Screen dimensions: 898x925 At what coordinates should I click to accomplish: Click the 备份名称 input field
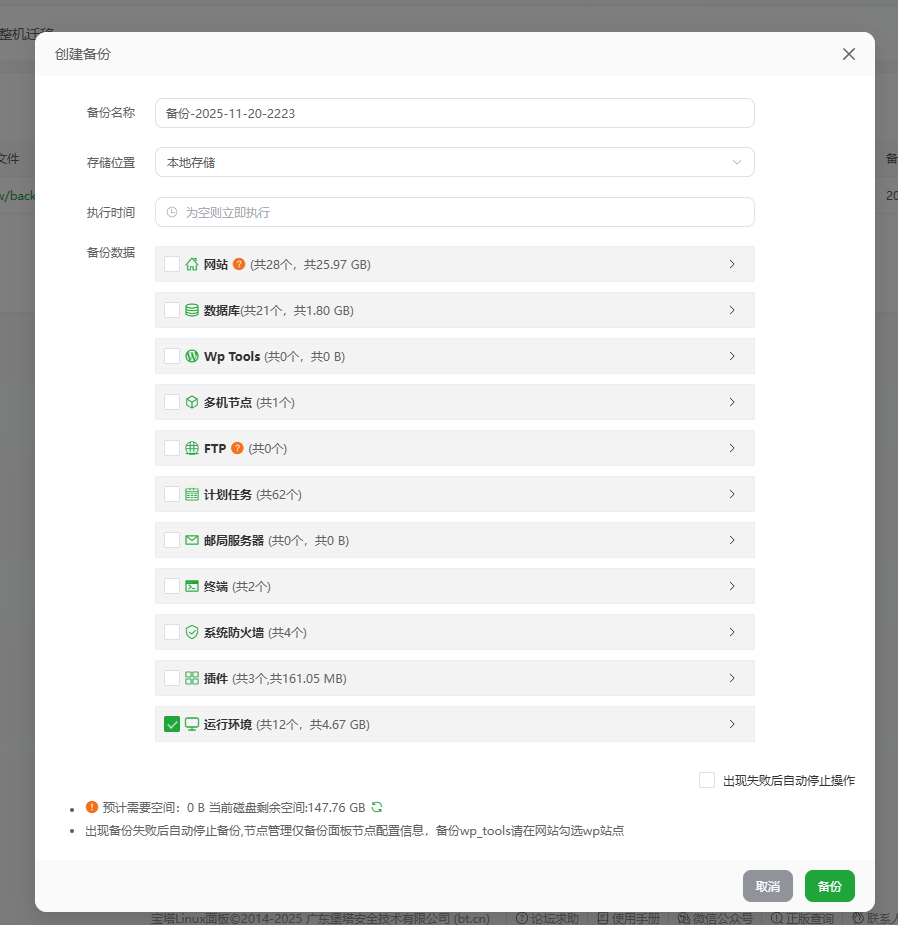[454, 112]
